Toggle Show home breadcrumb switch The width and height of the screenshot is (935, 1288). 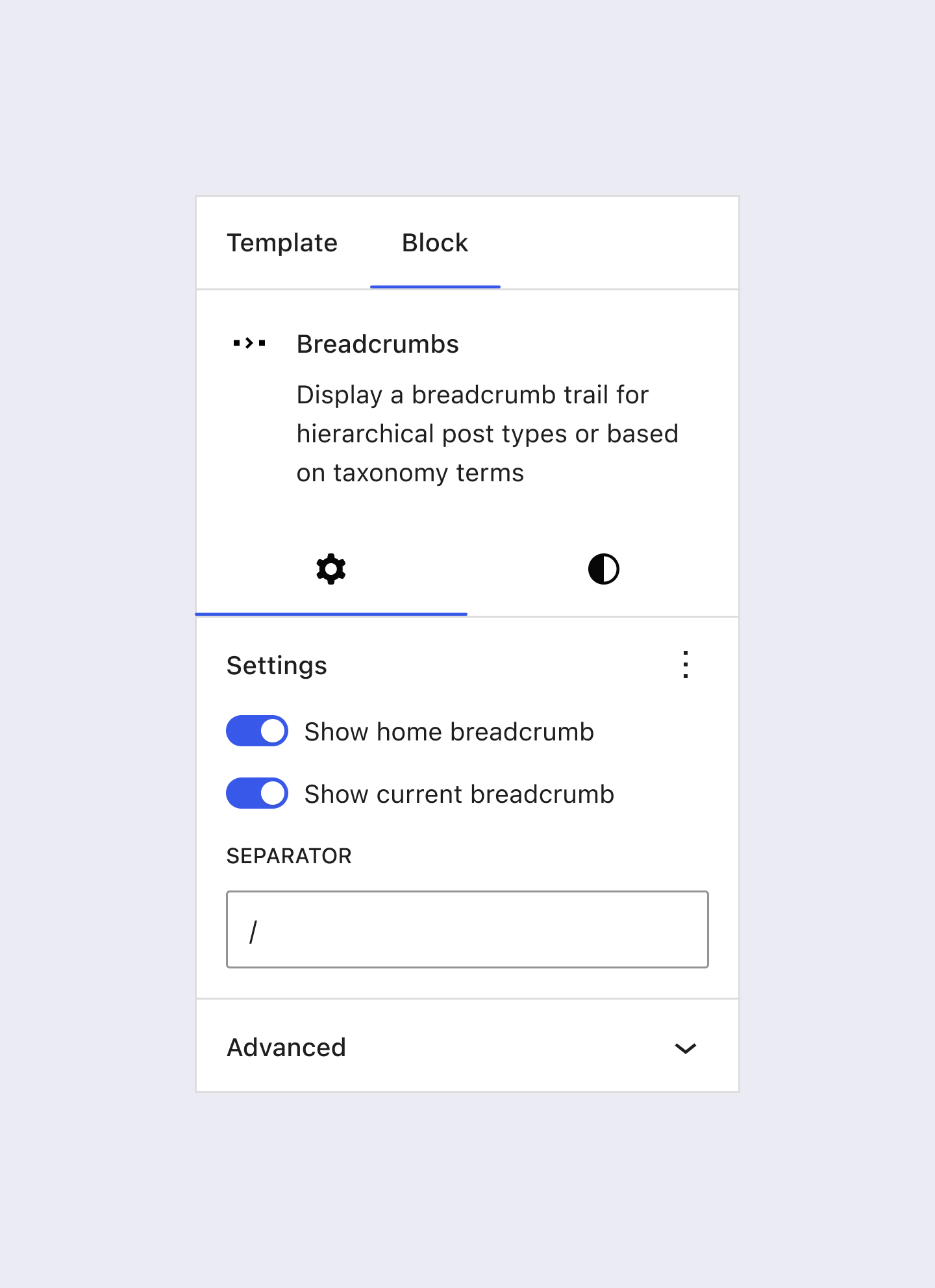[x=257, y=731]
